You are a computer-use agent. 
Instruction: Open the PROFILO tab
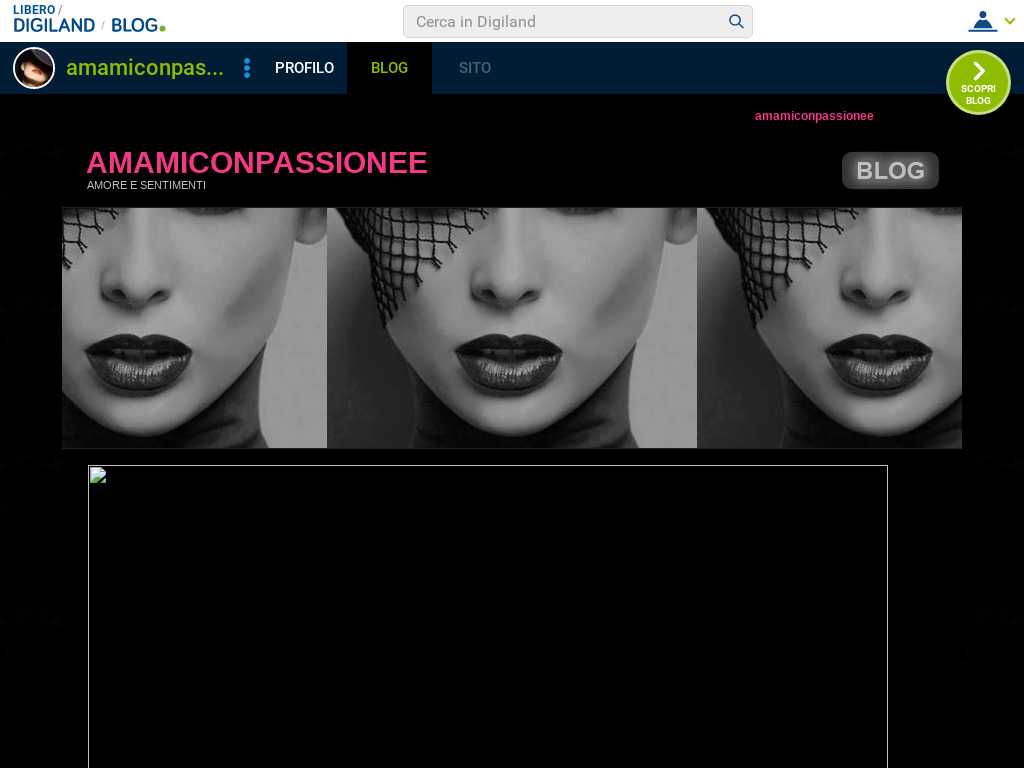point(304,68)
